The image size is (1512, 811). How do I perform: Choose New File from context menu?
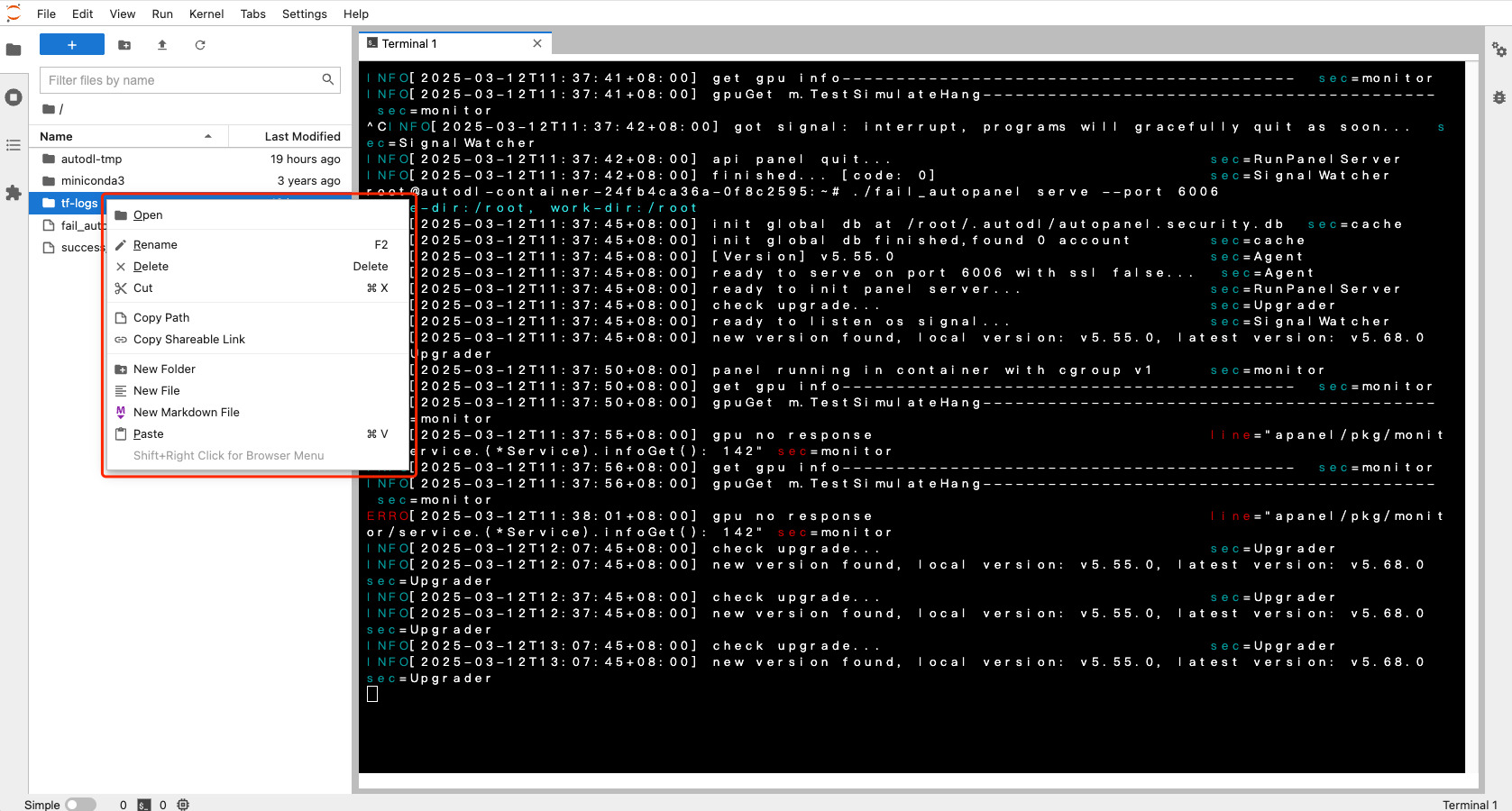257,390
